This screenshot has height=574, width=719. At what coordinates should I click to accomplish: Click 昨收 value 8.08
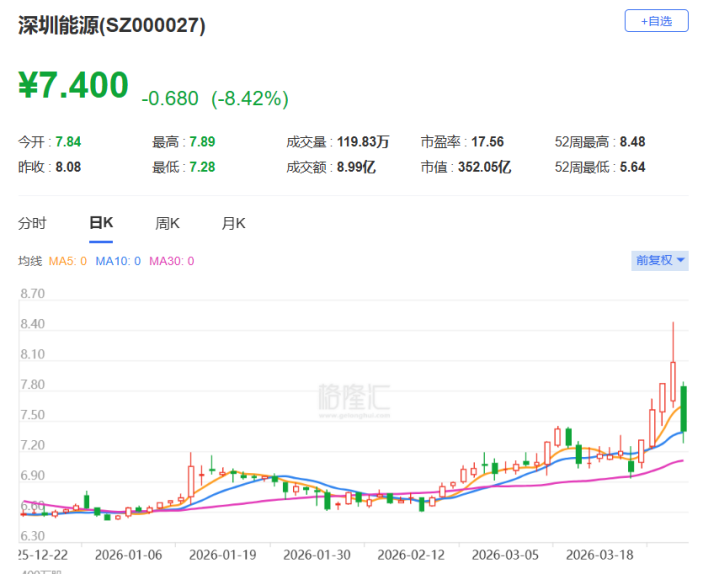68,167
